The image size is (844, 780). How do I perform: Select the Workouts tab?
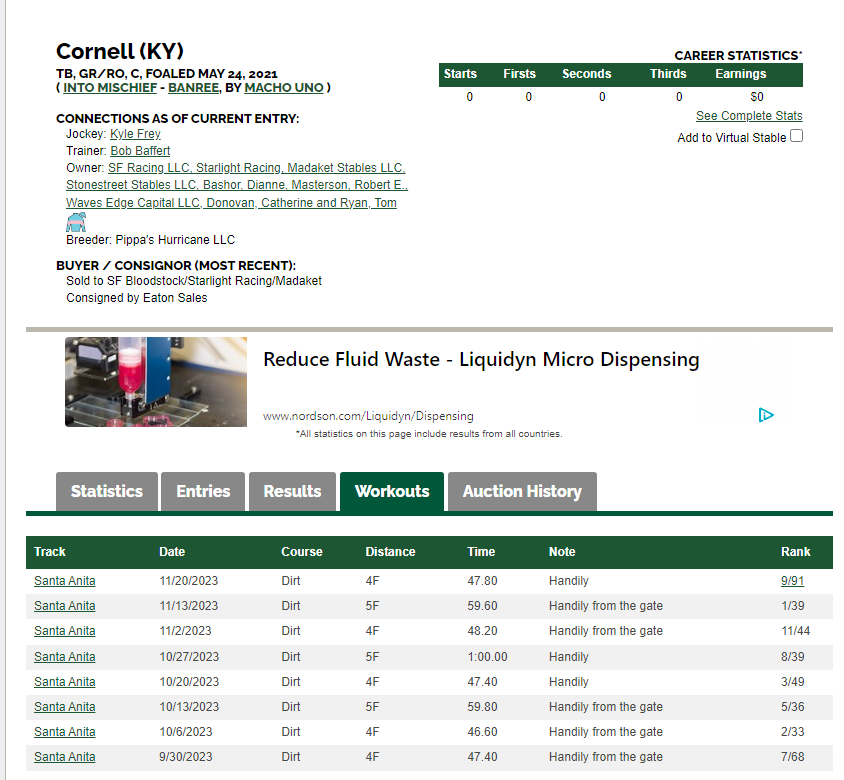click(392, 491)
